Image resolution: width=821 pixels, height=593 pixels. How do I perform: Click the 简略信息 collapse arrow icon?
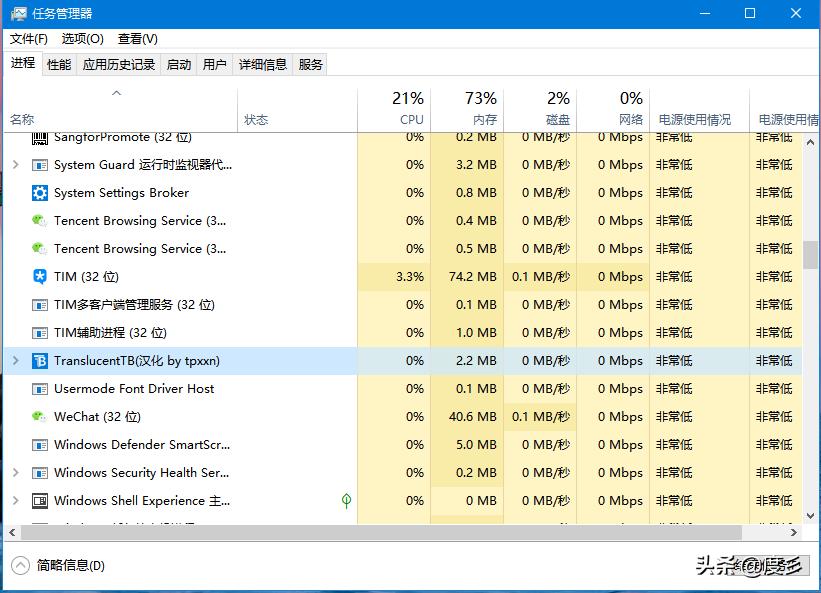[x=20, y=565]
